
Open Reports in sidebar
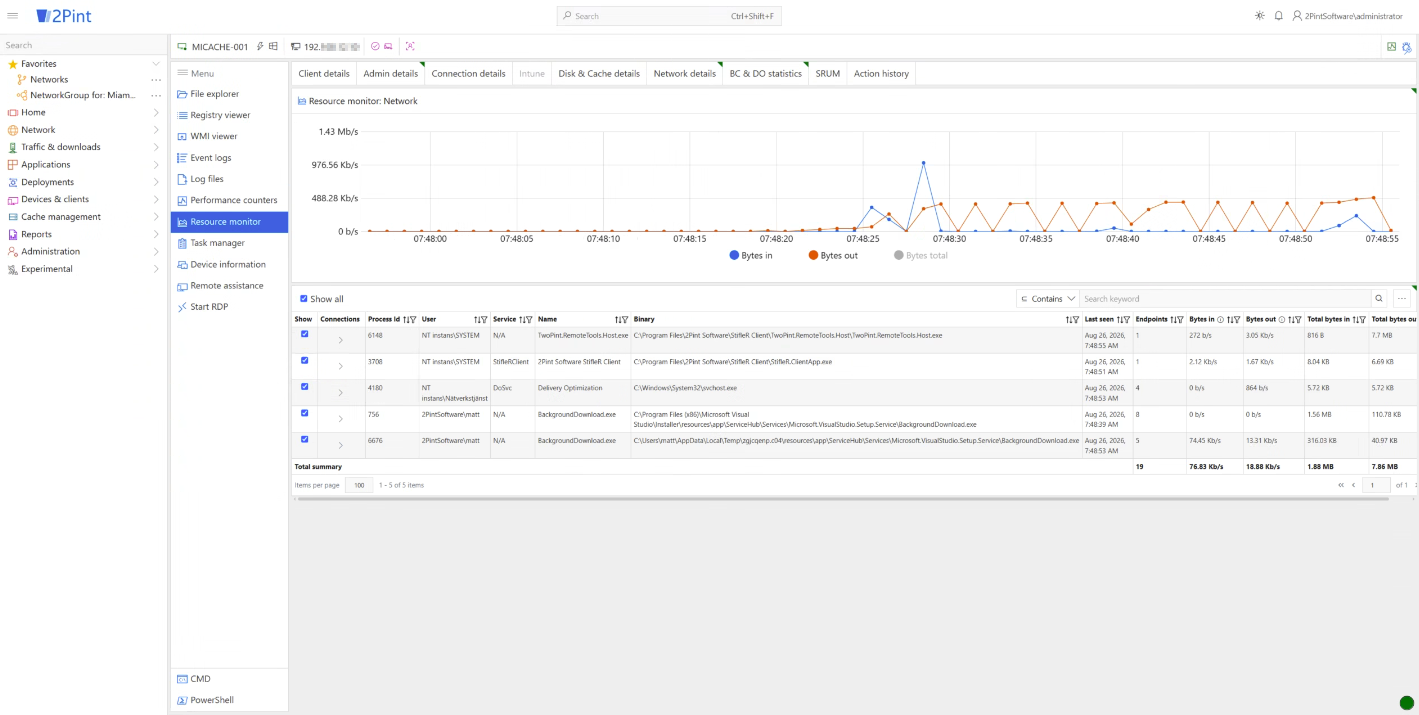[x=36, y=234]
